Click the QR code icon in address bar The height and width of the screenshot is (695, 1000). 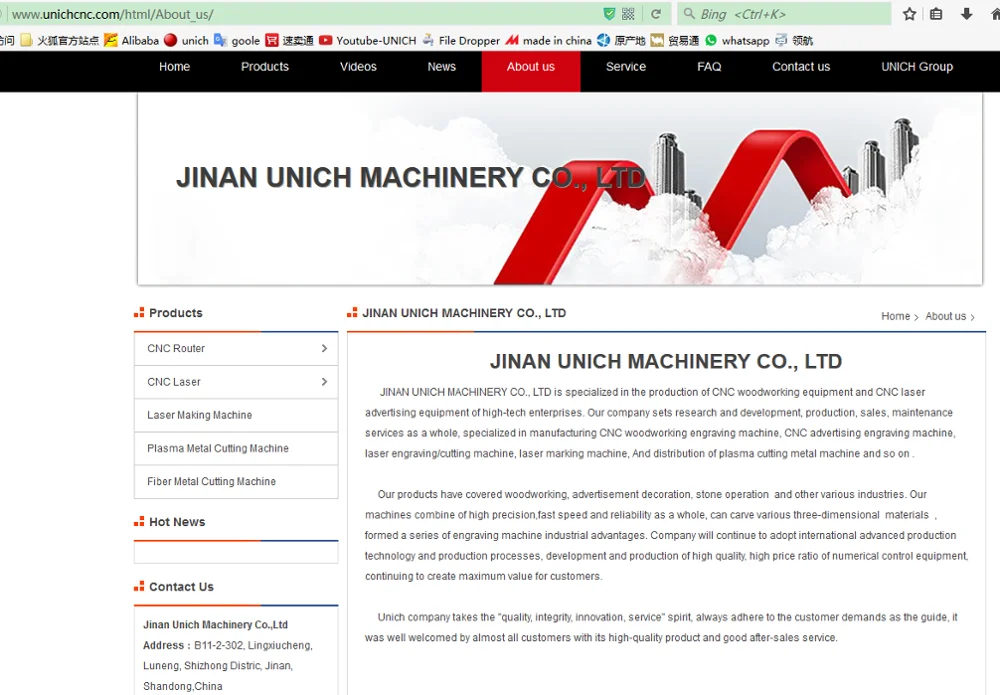pos(628,14)
